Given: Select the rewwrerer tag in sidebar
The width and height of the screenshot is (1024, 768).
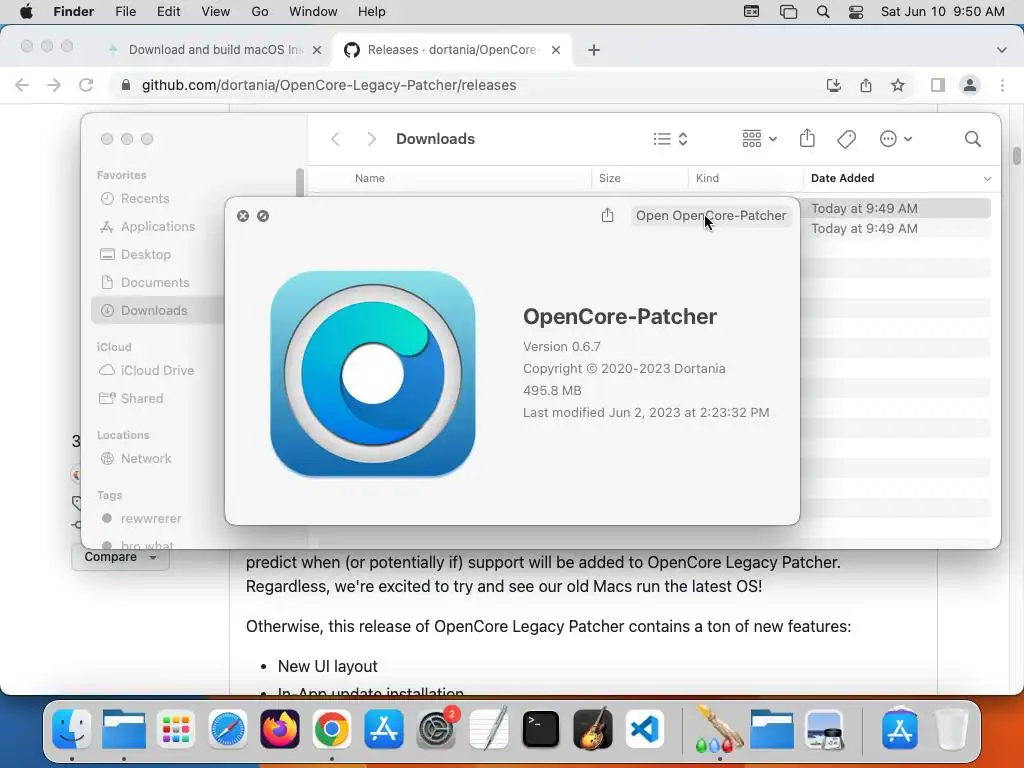Looking at the screenshot, I should point(151,519).
